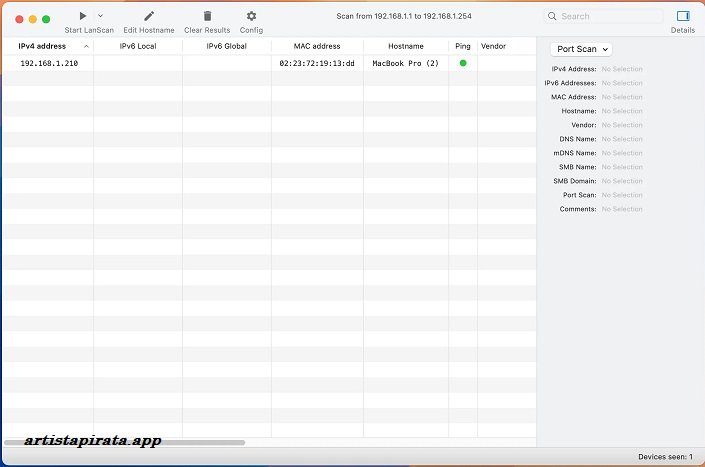
Task: Click the Edit Hostname pencil icon
Action: coord(149,16)
